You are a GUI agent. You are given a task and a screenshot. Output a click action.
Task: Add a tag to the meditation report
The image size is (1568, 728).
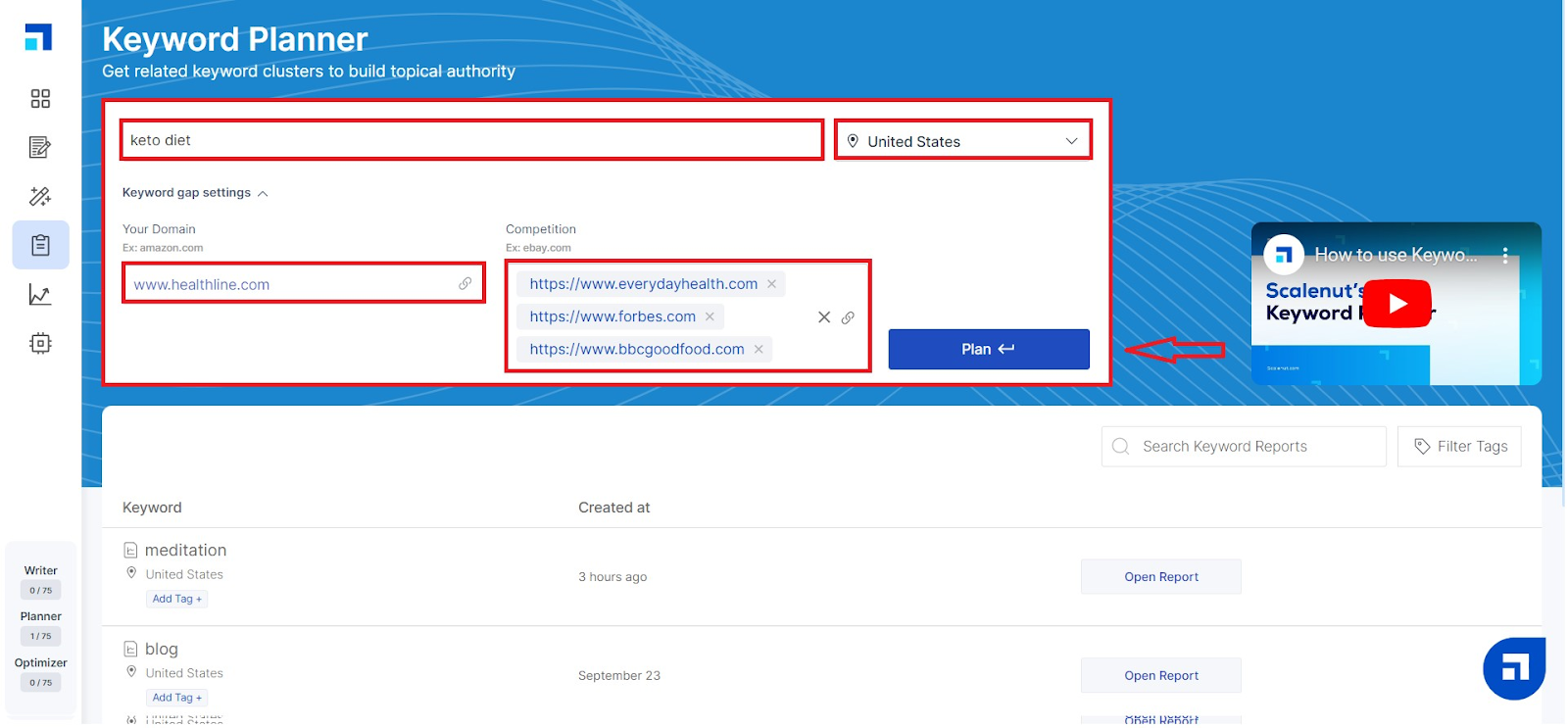click(x=177, y=599)
